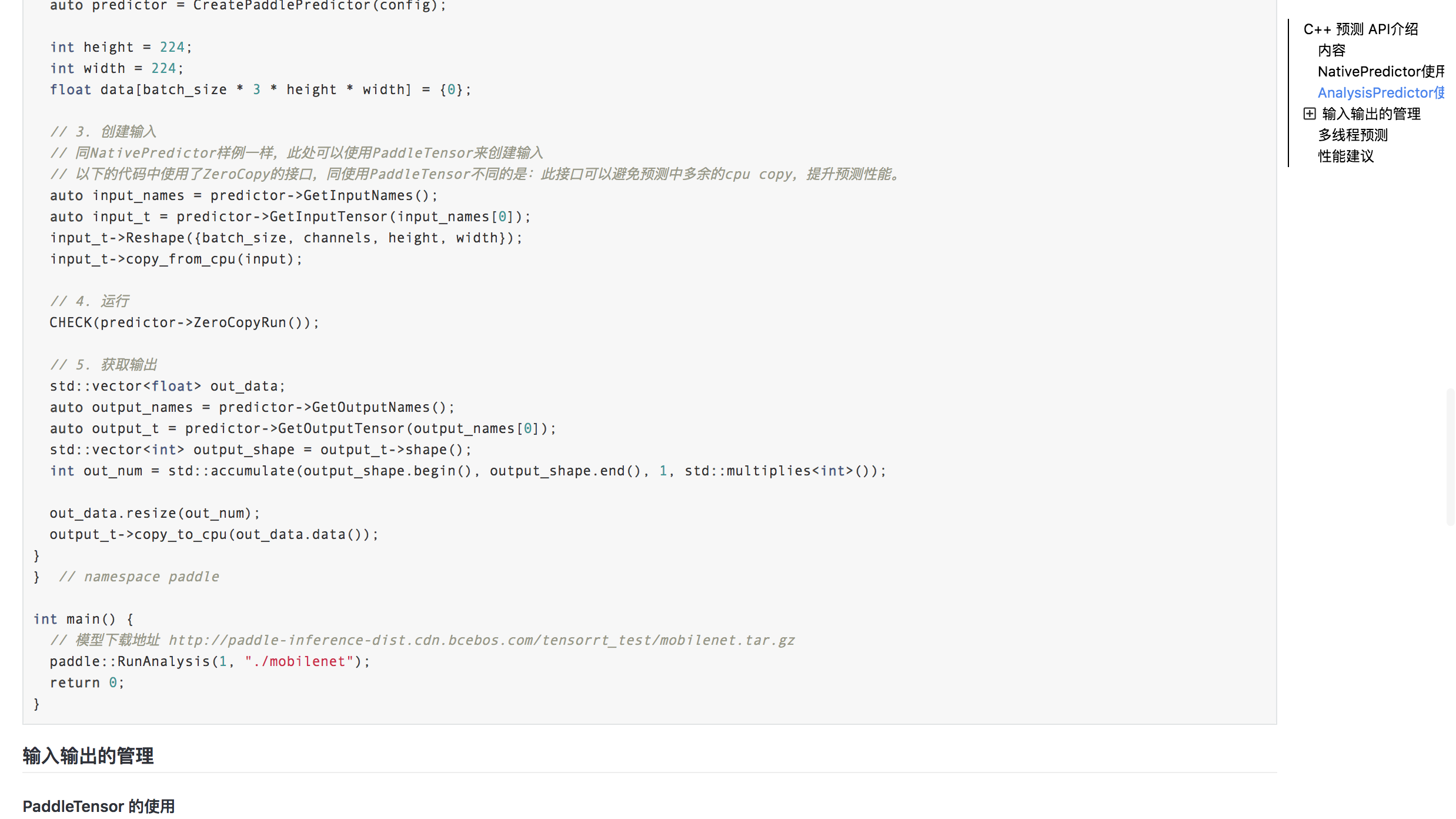1456x819 pixels.
Task: Go to NativePredictor使用 section in sidebar
Action: coord(1380,72)
